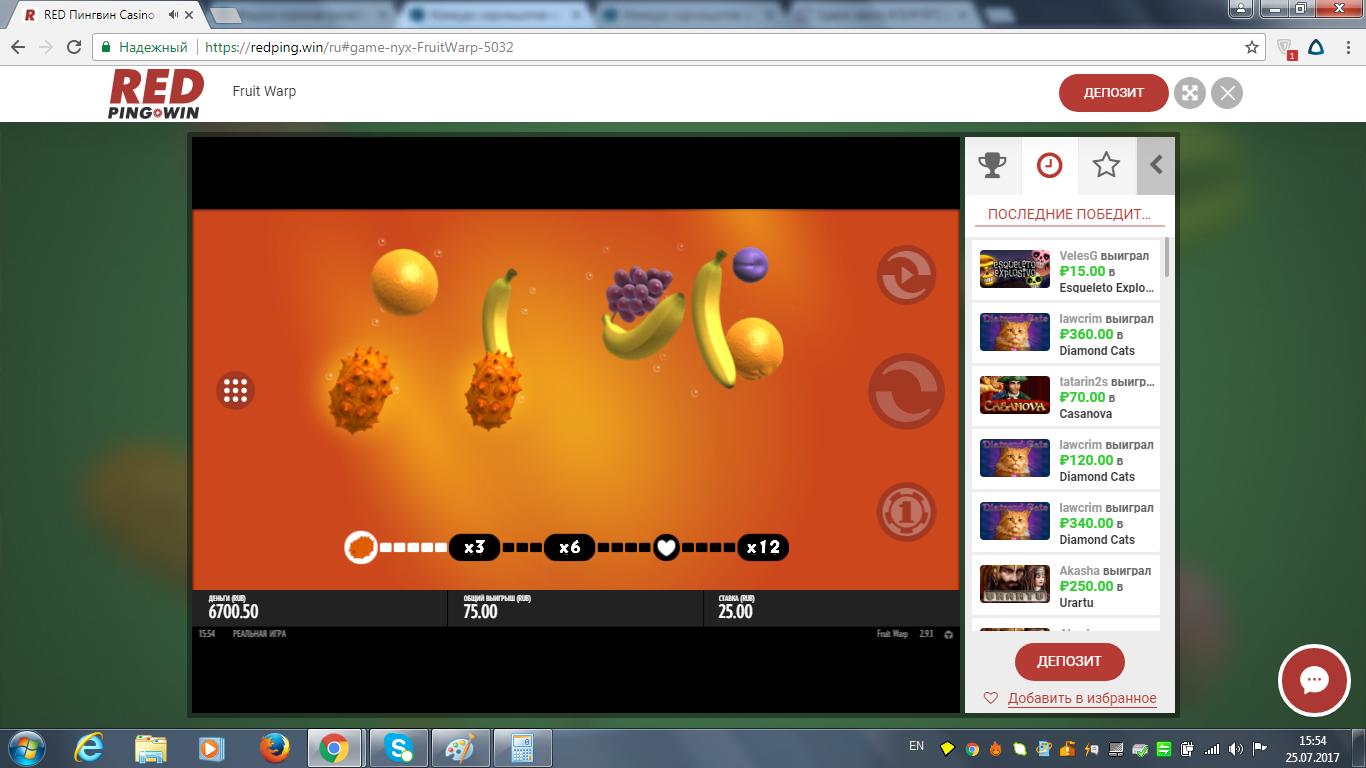This screenshot has width=1366, height=768.
Task: Select the RED Пингвин Casino tab
Action: (105, 15)
